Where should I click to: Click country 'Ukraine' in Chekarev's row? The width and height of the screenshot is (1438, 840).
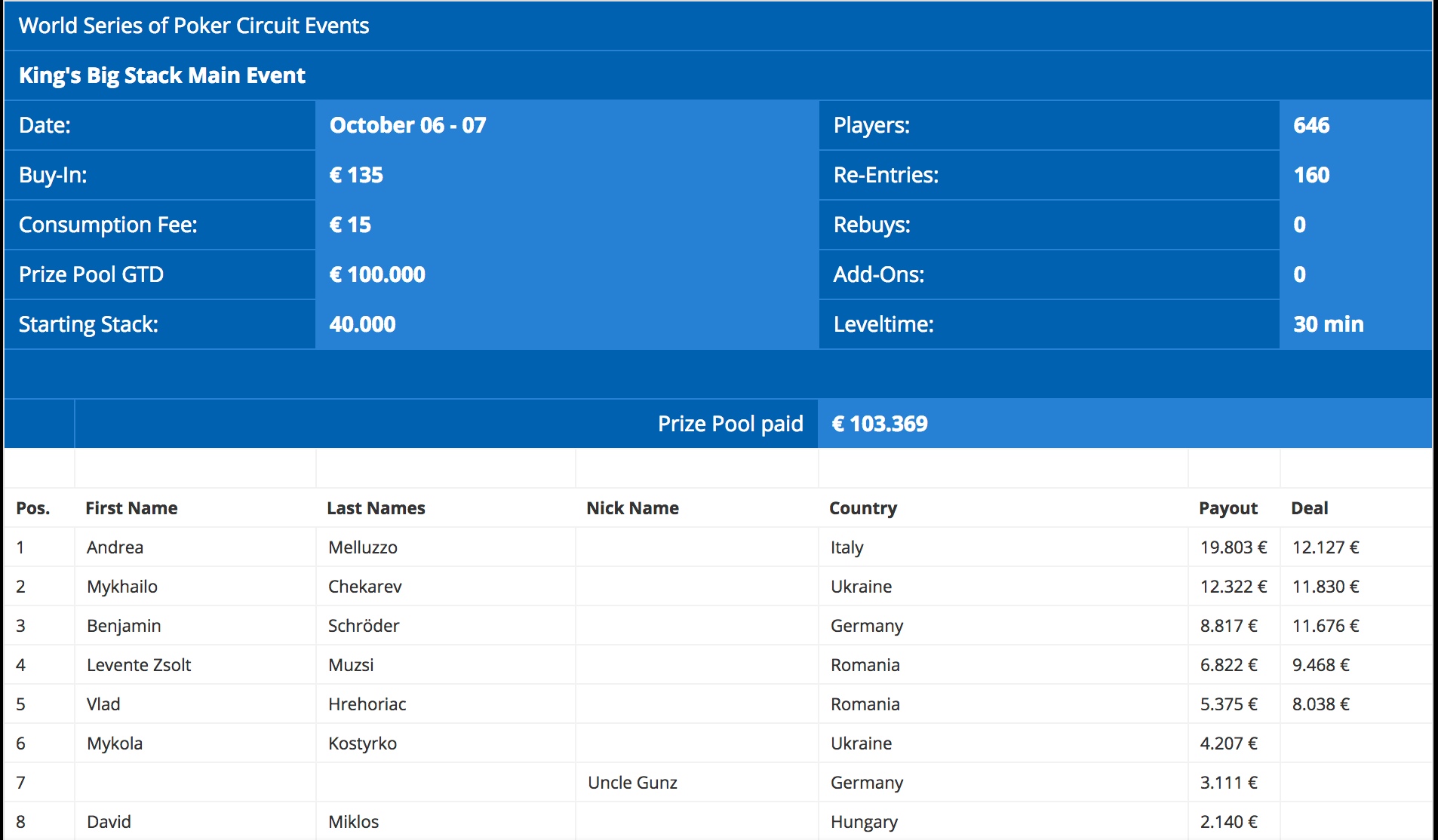[861, 587]
